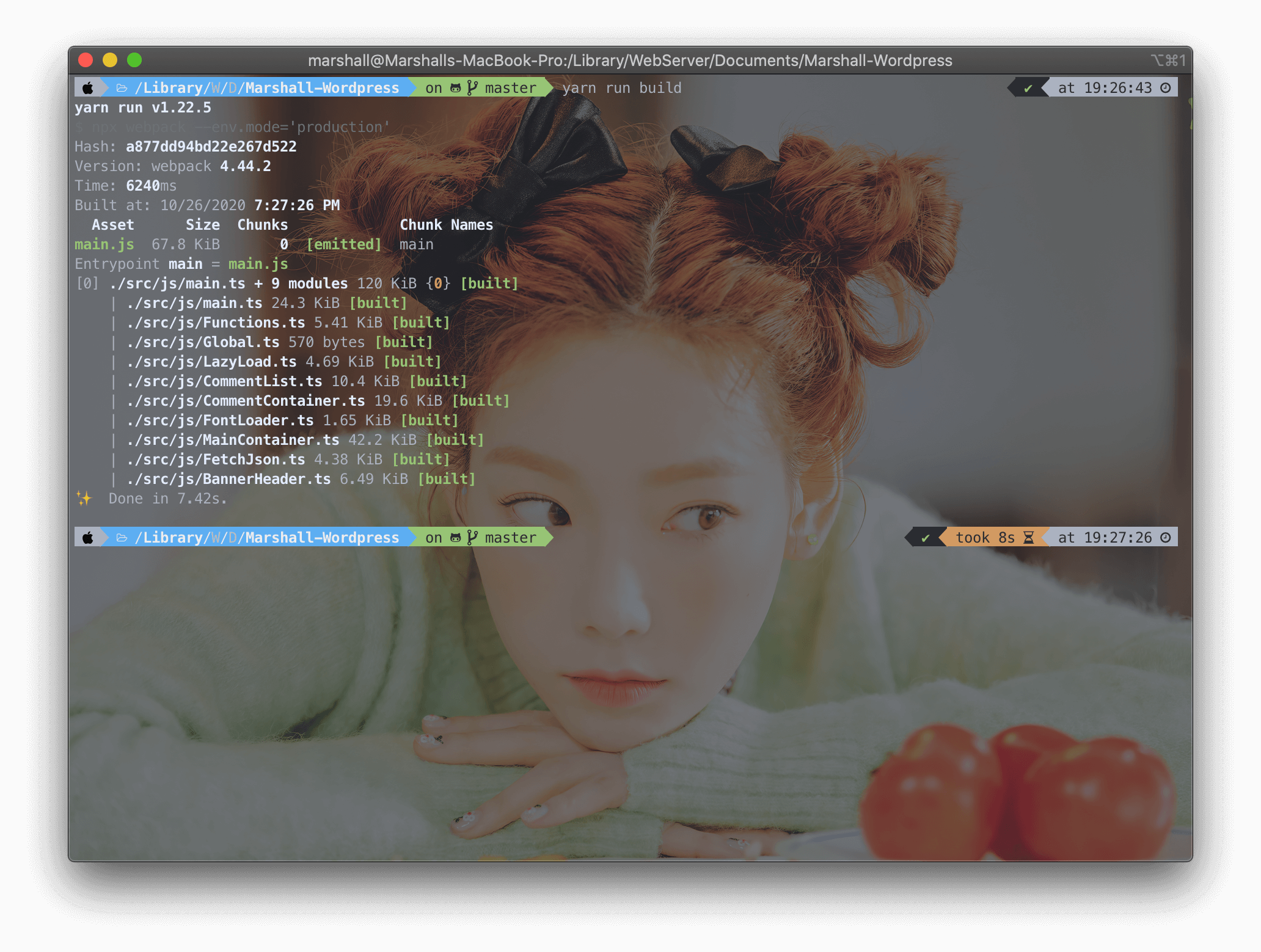
Task: Click the window title path text
Action: [x=630, y=60]
